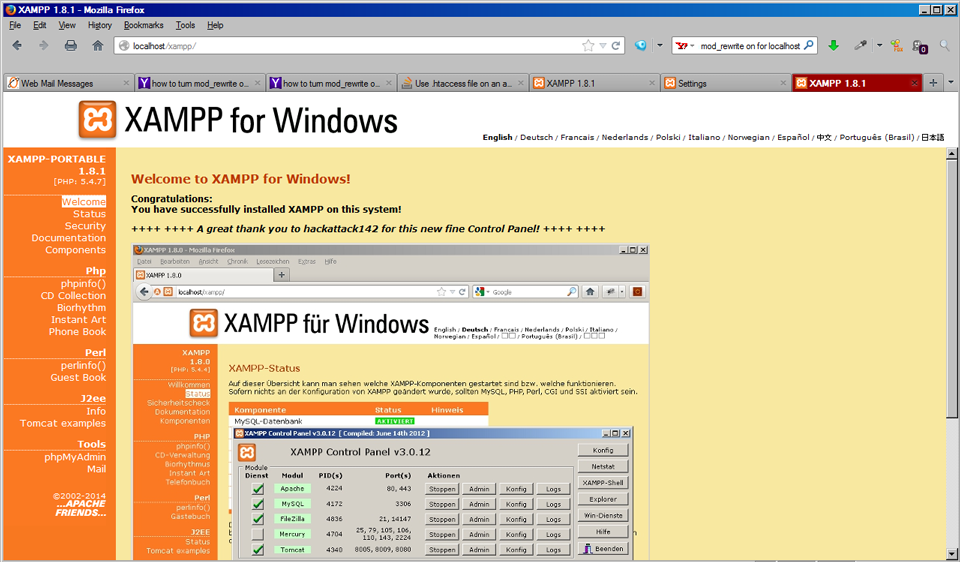Screen dimensions: 960x562
Task: Open the Status sidebar link
Action: pyautogui.click(x=89, y=214)
